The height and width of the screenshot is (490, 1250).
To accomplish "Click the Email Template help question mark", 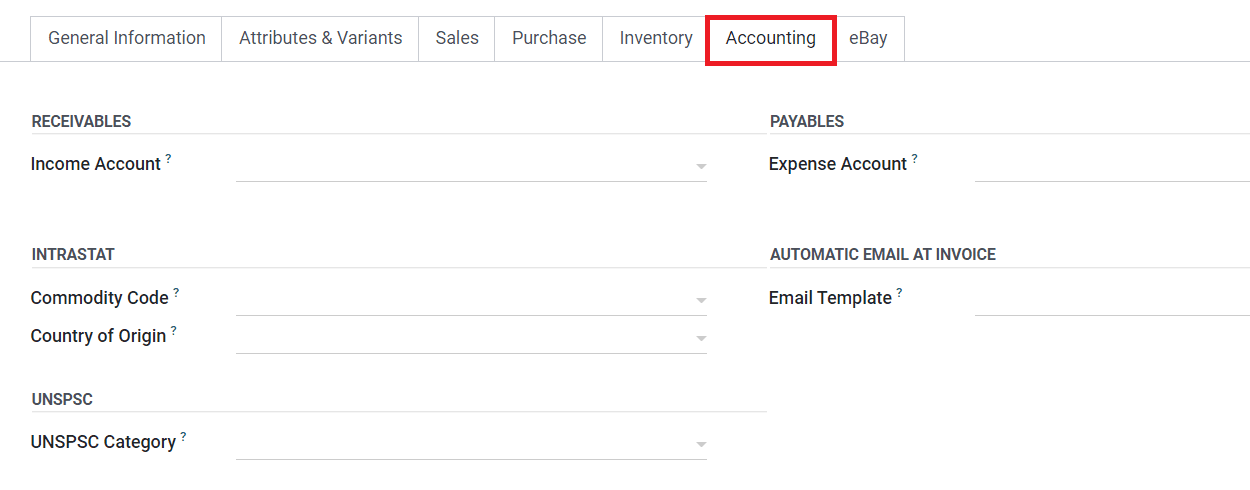I will 899,292.
